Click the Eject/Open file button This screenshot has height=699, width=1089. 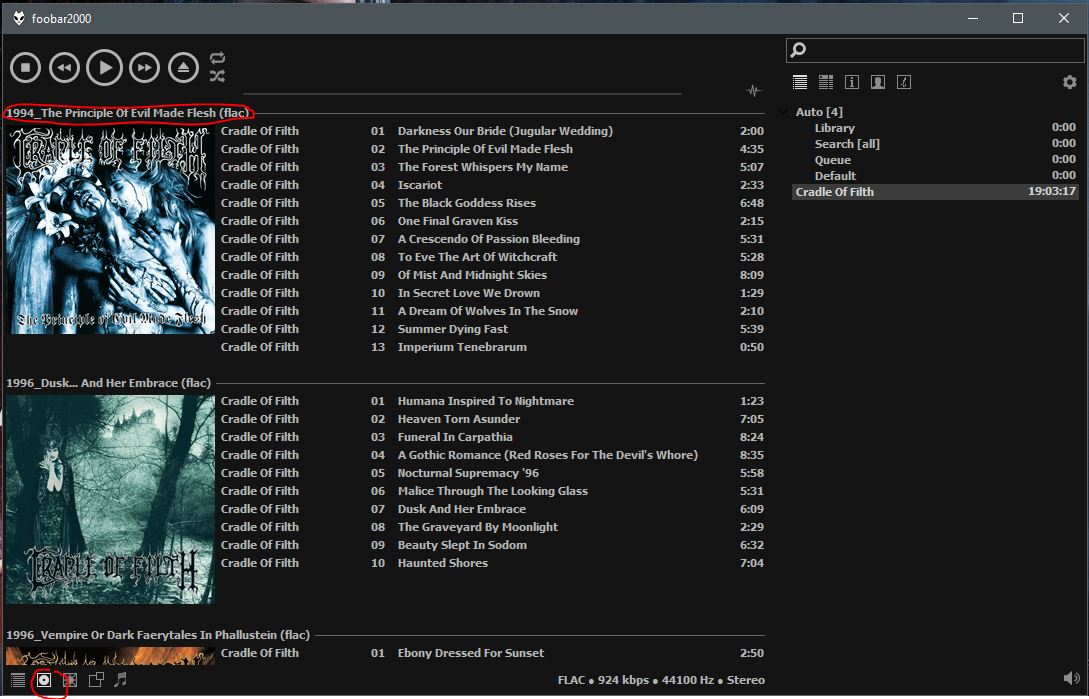pyautogui.click(x=182, y=68)
